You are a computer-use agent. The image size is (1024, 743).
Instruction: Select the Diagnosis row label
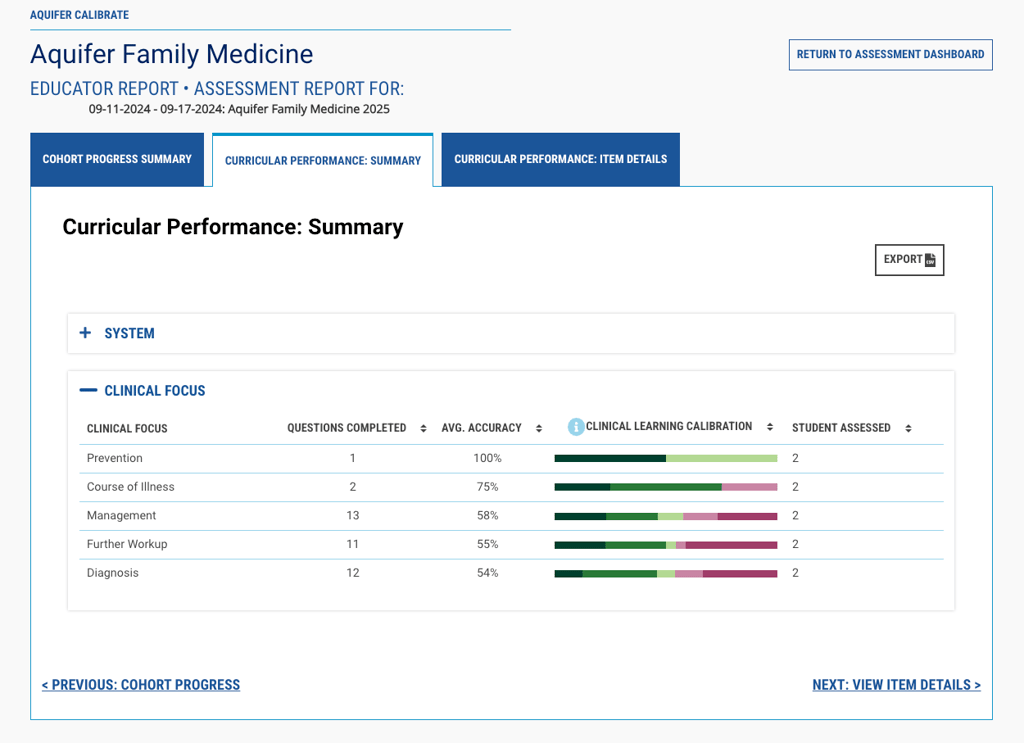(113, 573)
